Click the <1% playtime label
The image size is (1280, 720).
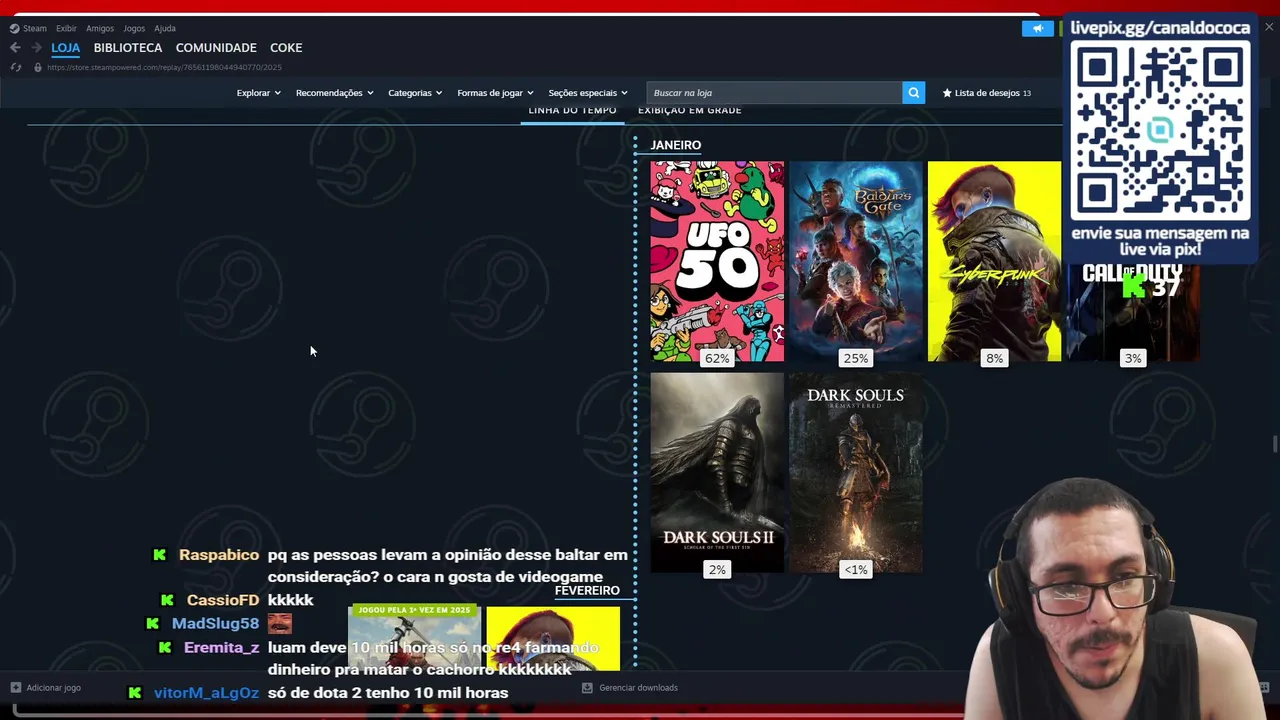point(856,570)
